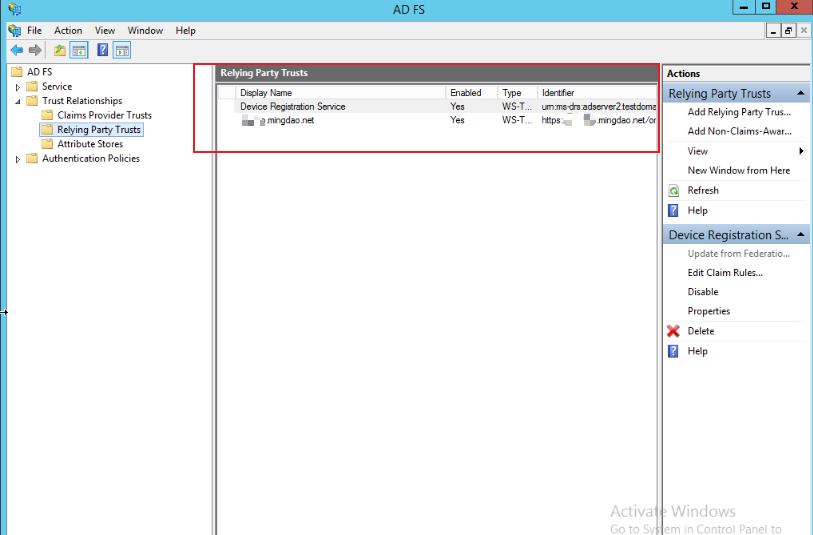Click the Forward arrow toolbar icon
The width and height of the screenshot is (813, 535).
tap(35, 50)
